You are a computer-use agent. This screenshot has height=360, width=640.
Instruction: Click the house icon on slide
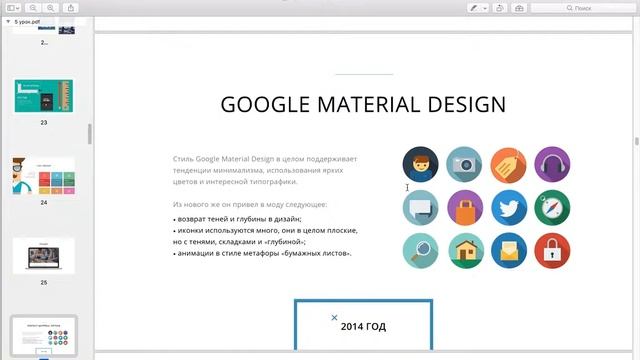point(466,251)
